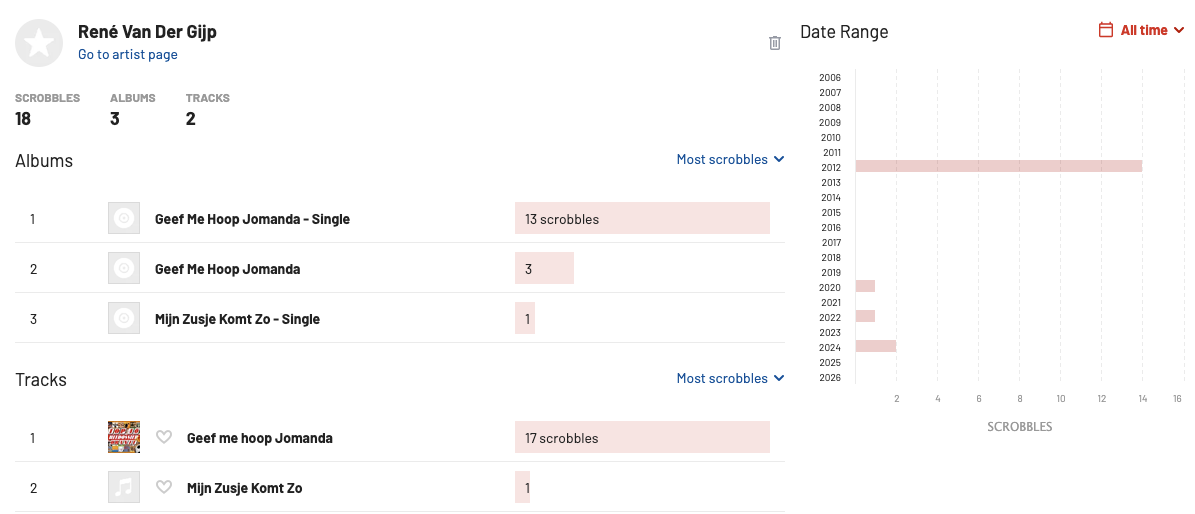Click album art for Mijn Zusje Komt Zo - Single

124,318
